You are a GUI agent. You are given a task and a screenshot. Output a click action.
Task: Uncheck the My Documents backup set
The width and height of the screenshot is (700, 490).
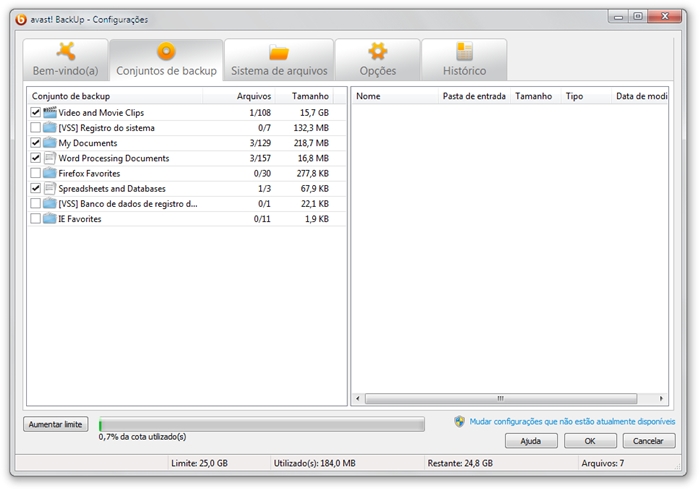click(36, 143)
